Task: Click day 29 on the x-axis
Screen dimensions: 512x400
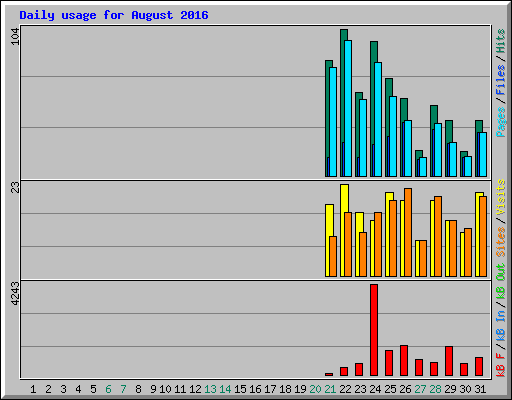Action: pos(450,389)
